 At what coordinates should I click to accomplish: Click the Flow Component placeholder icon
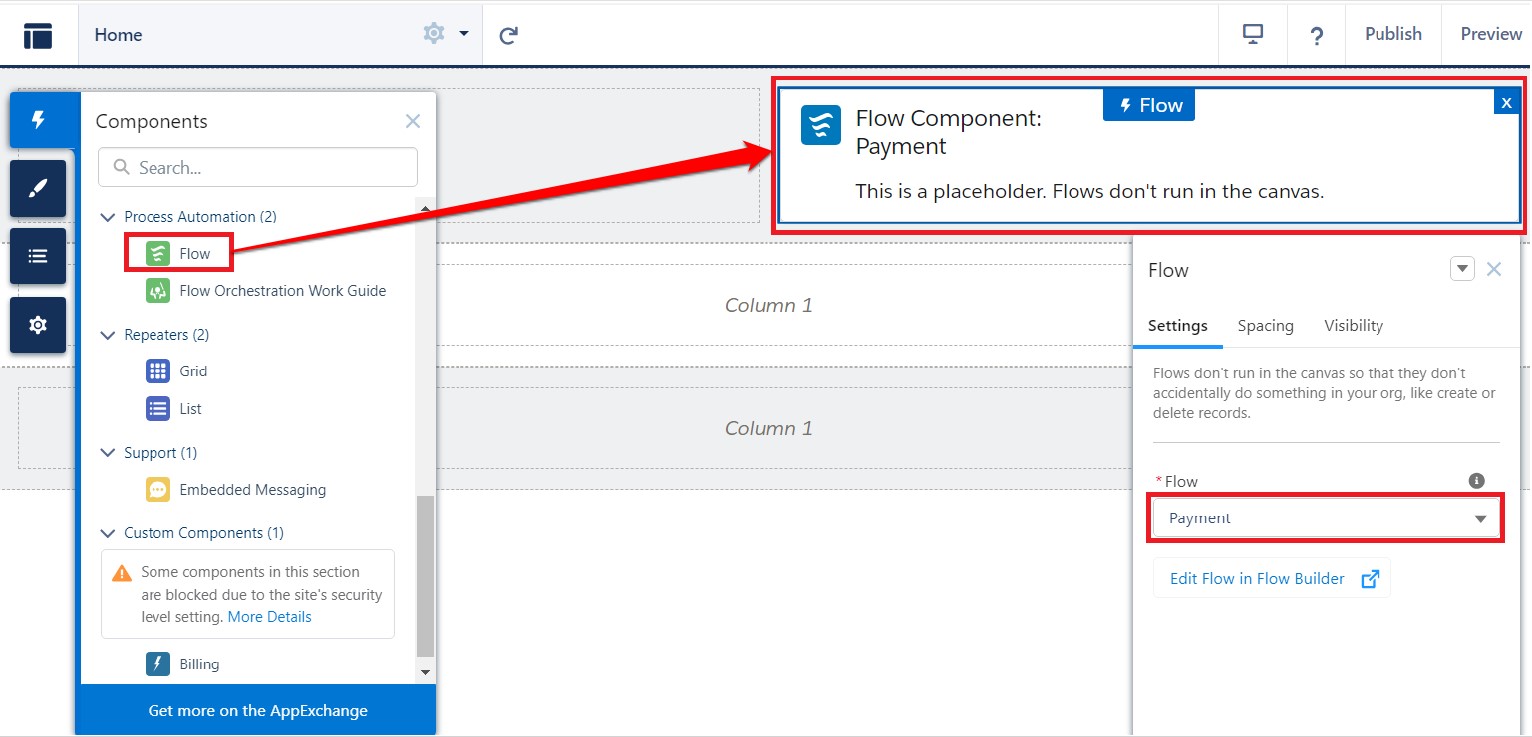point(821,125)
